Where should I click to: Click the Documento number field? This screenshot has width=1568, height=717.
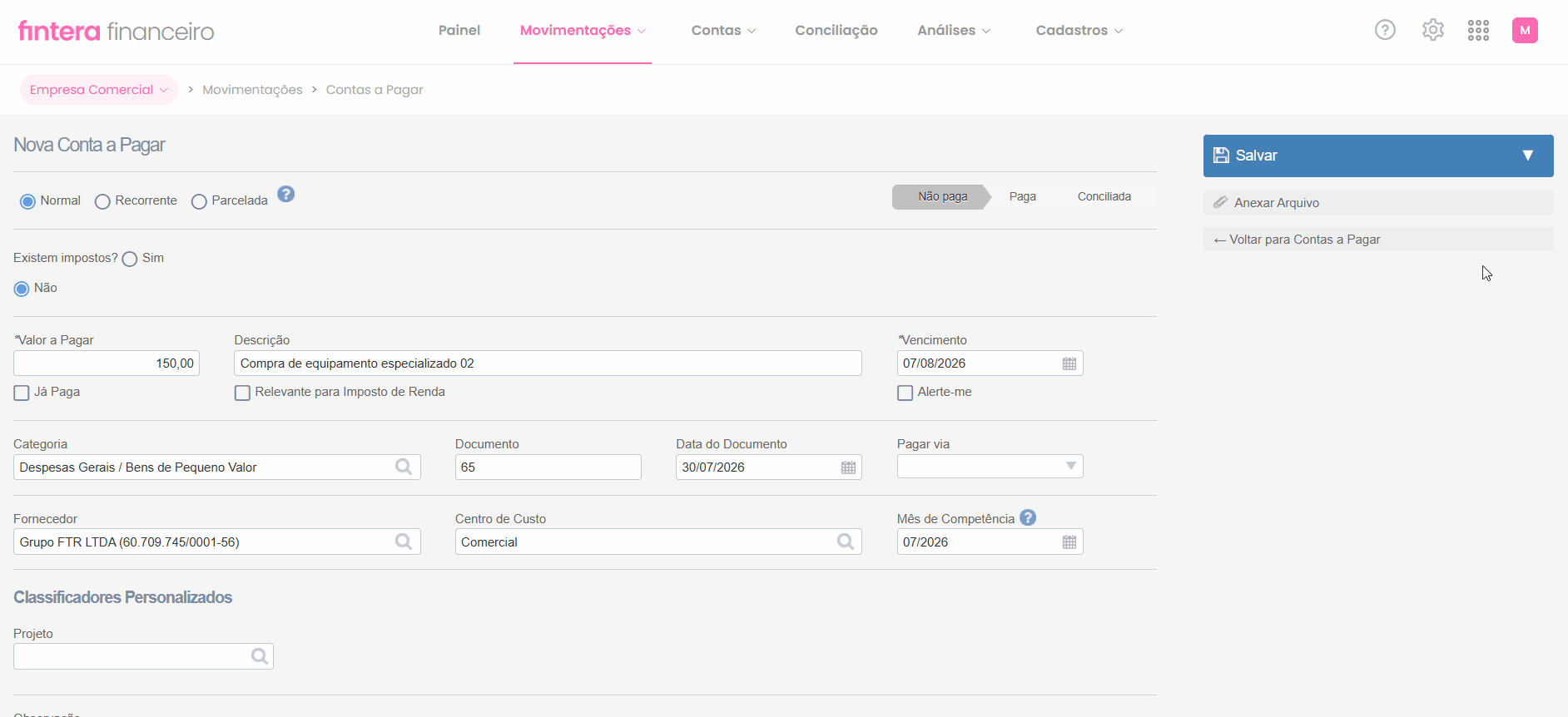[x=548, y=467]
